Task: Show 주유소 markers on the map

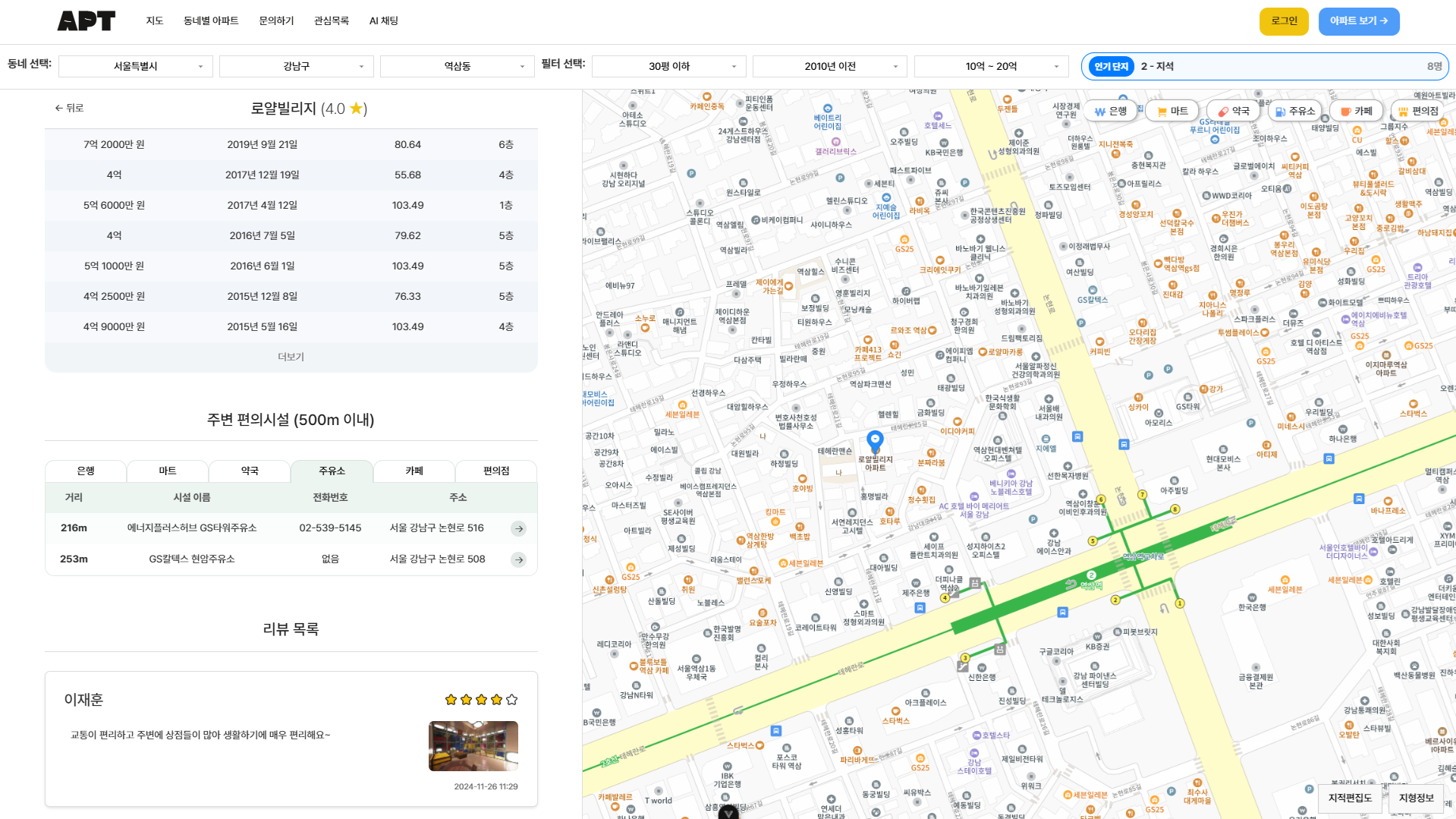Action: (1294, 111)
